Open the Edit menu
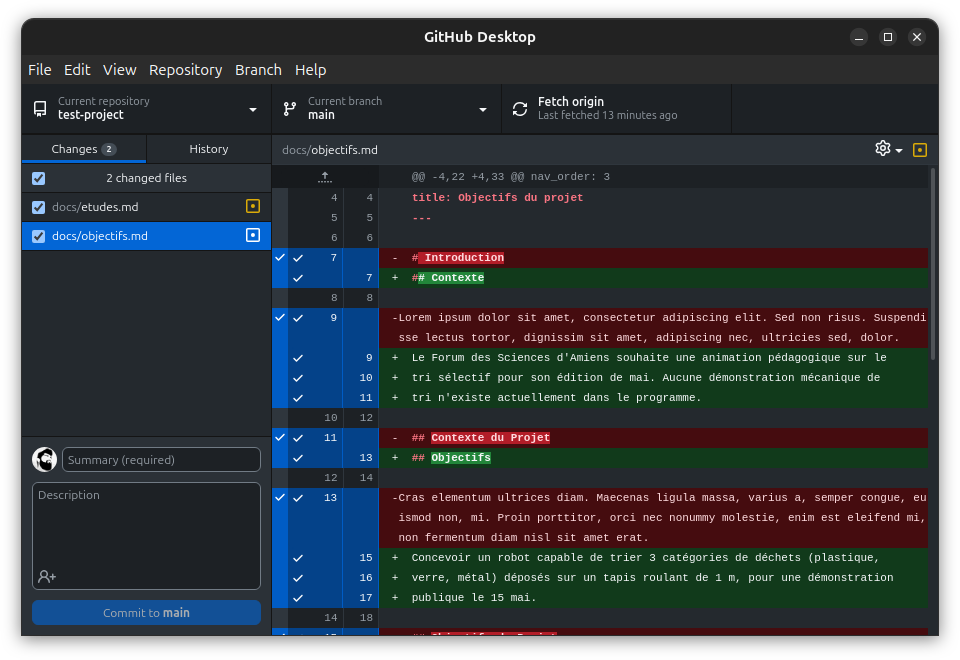This screenshot has height=660, width=960. [77, 70]
